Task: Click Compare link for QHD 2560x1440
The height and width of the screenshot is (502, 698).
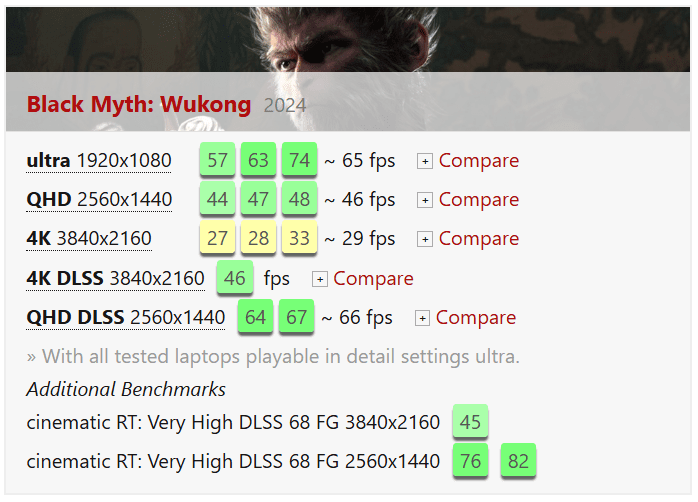Action: pos(479,200)
